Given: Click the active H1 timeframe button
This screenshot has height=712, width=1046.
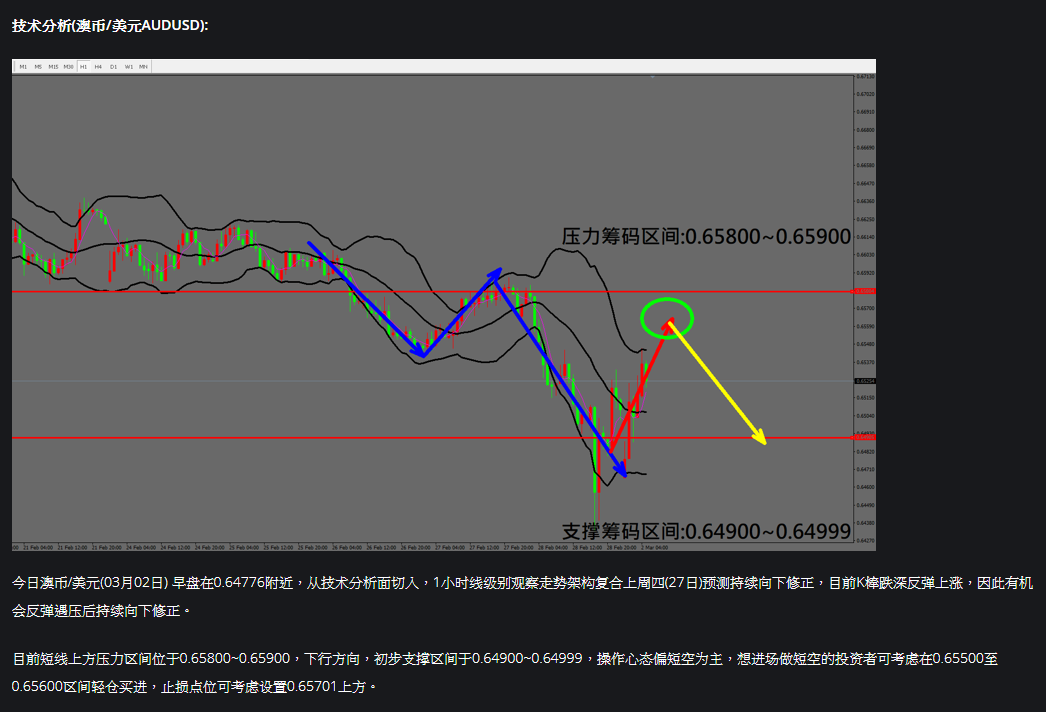Looking at the screenshot, I should click(x=83, y=67).
